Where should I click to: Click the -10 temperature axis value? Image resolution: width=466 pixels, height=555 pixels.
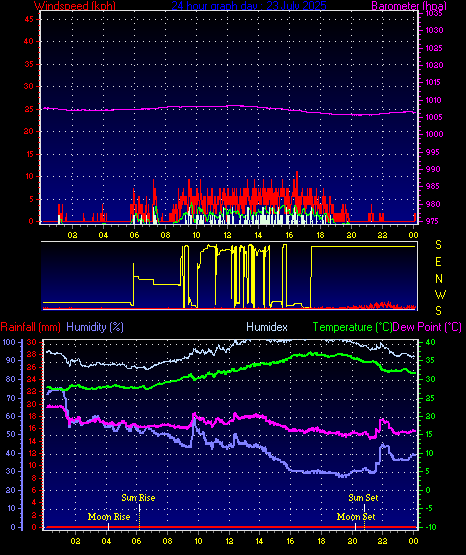[431, 527]
